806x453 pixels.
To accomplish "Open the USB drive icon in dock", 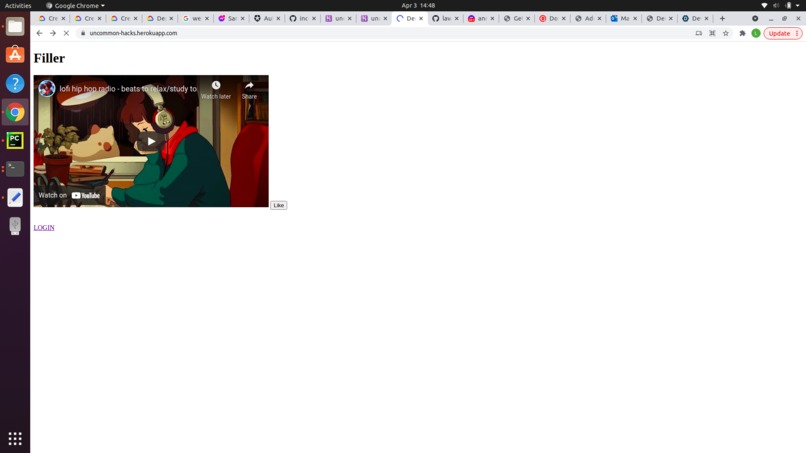I will (x=15, y=226).
